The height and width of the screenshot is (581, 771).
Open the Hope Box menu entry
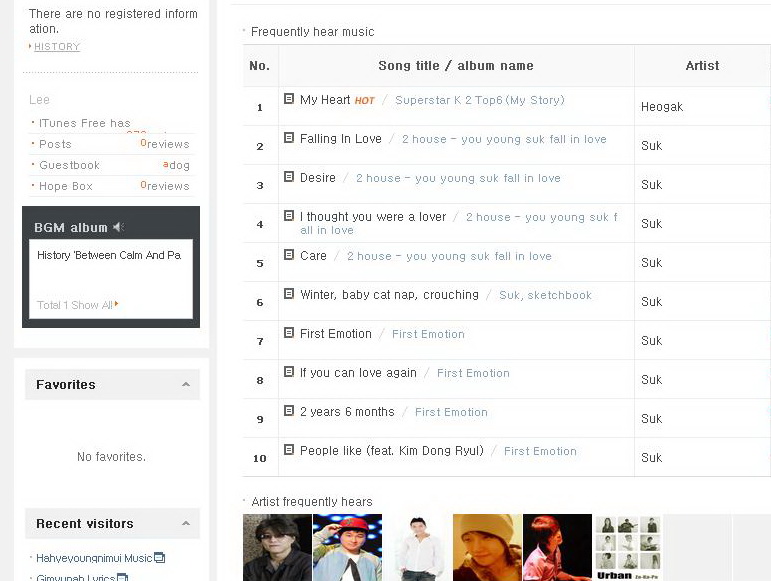coord(66,186)
